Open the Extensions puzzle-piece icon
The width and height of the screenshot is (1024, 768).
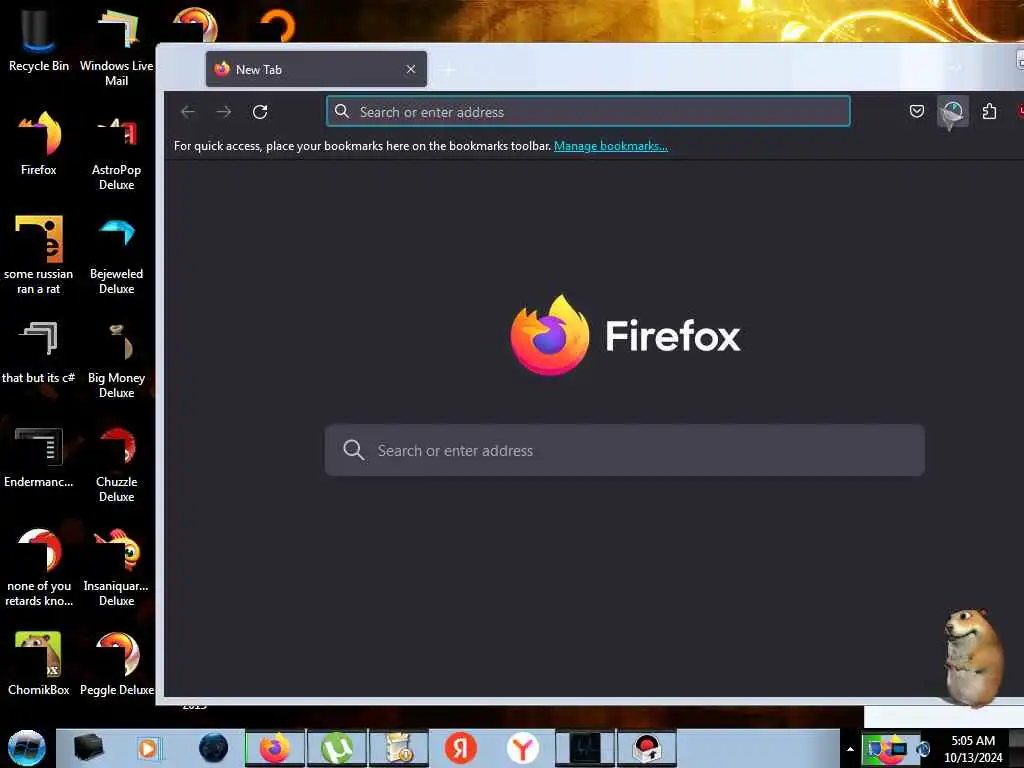click(989, 112)
